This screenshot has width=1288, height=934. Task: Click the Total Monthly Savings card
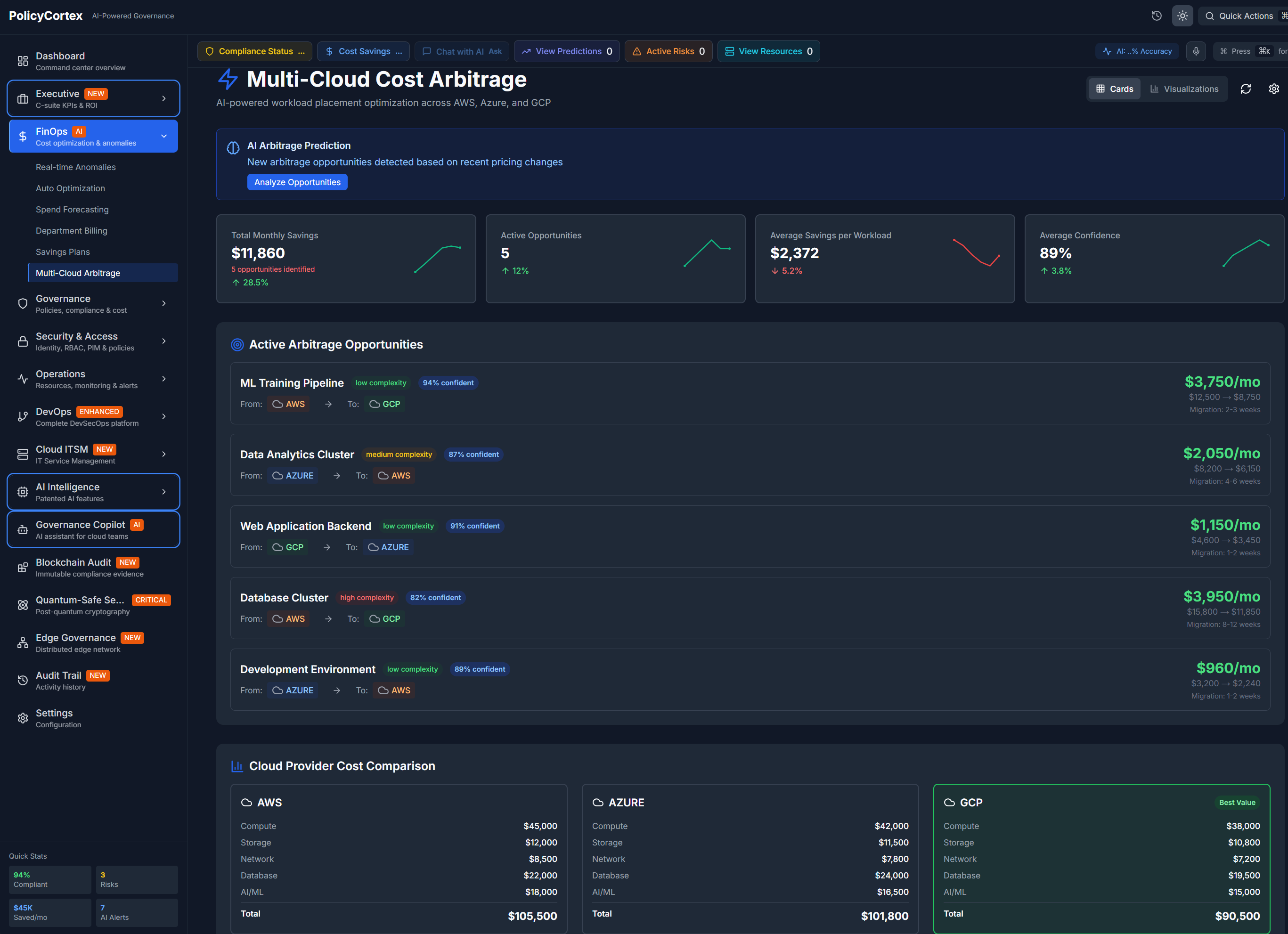346,259
